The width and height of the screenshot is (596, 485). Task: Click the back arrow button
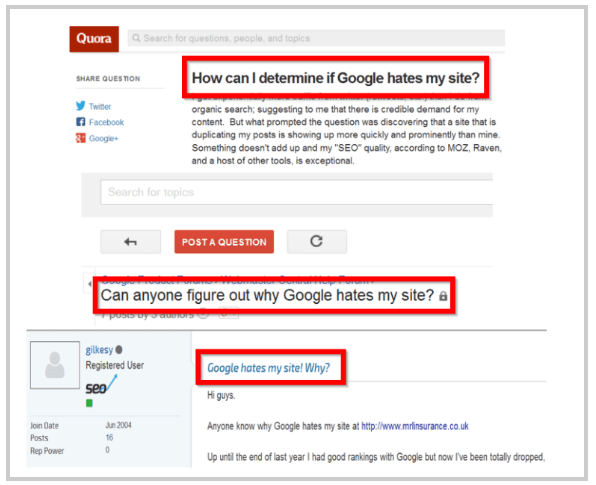coord(131,242)
